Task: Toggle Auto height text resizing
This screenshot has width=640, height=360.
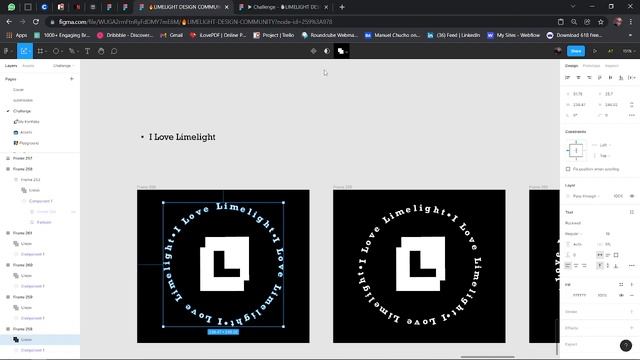Action: [x=608, y=255]
